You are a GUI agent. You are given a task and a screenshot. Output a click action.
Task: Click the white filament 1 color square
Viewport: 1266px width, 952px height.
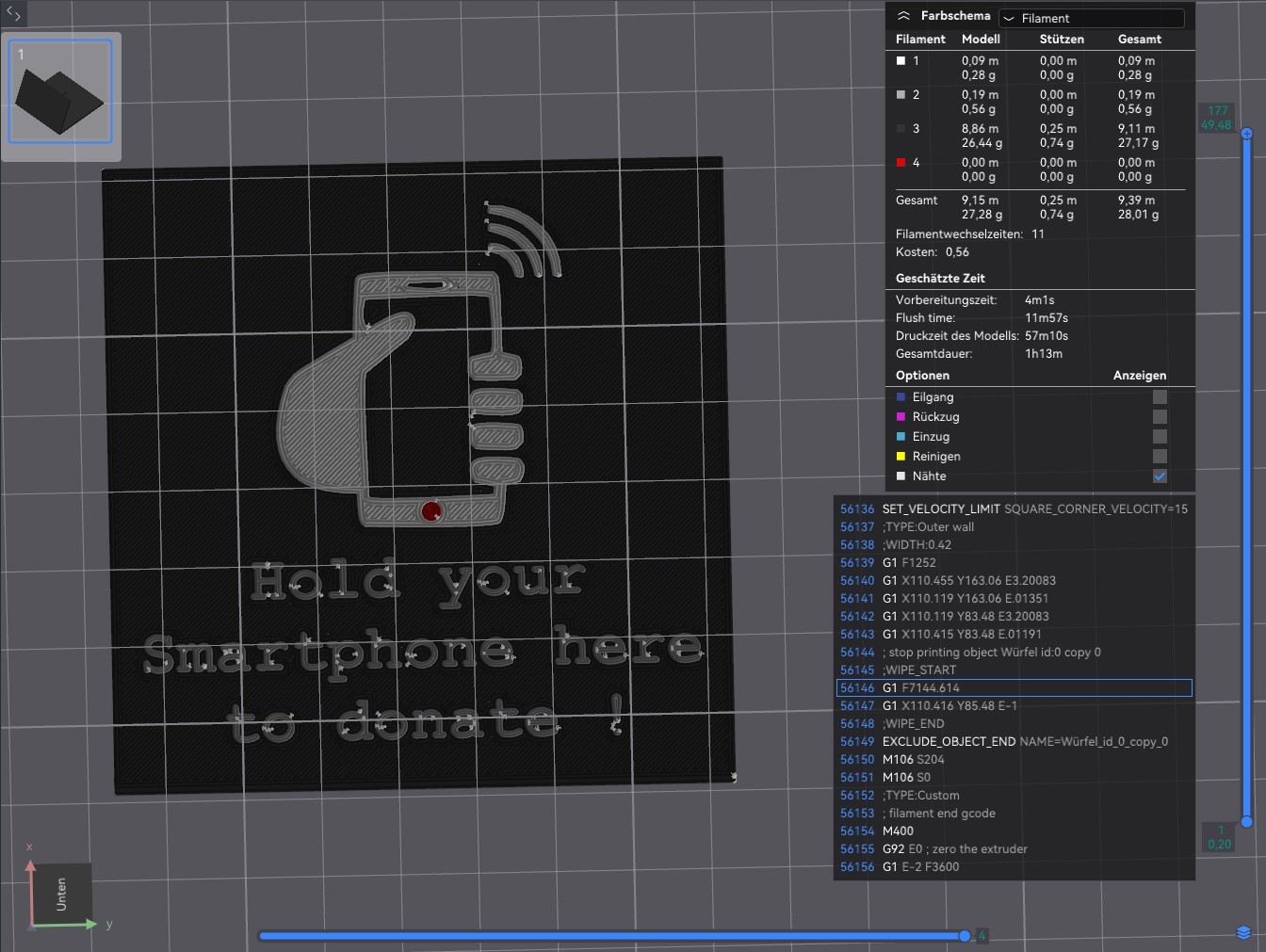point(901,61)
